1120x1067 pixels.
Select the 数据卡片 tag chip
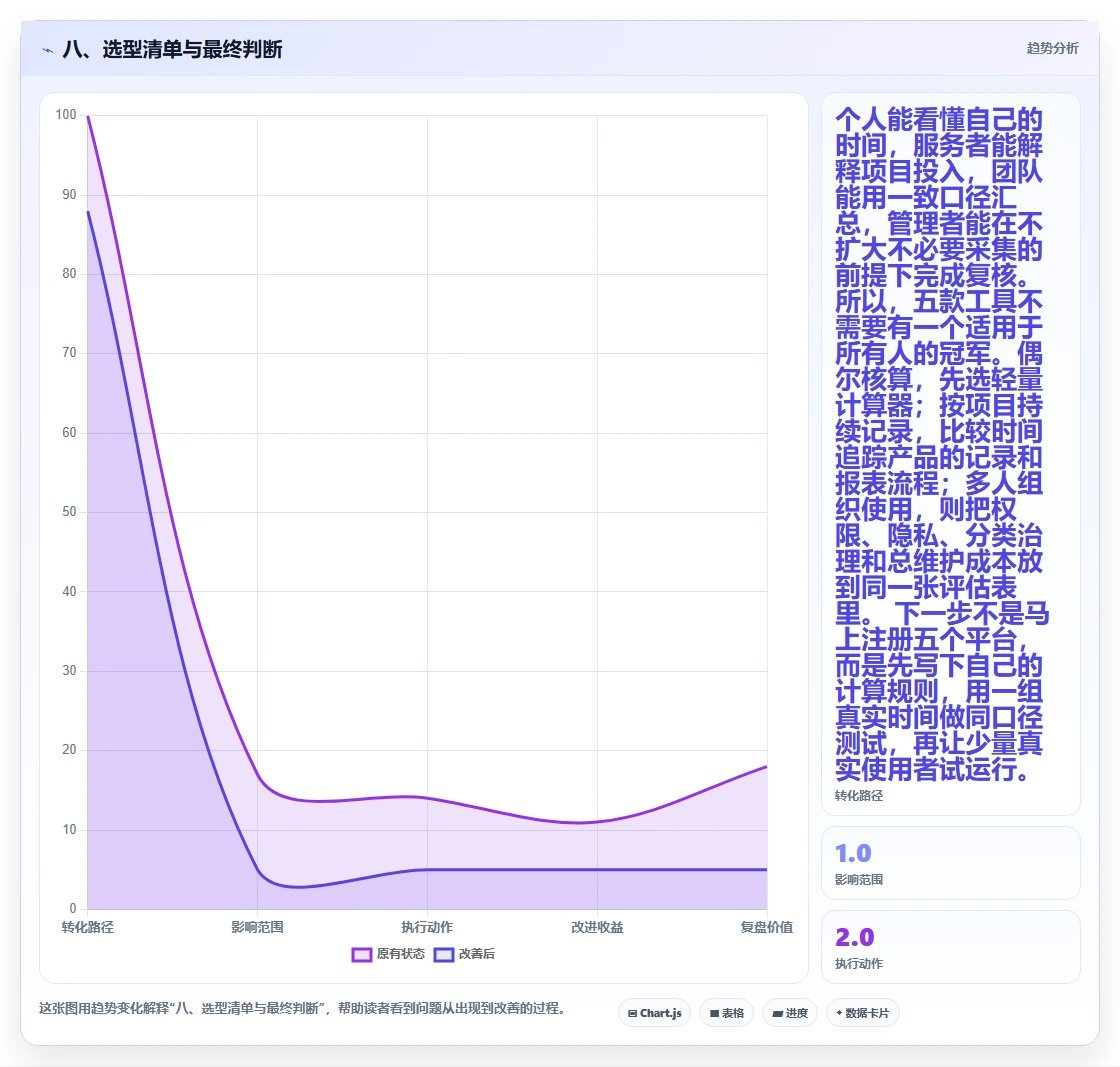click(x=862, y=1013)
